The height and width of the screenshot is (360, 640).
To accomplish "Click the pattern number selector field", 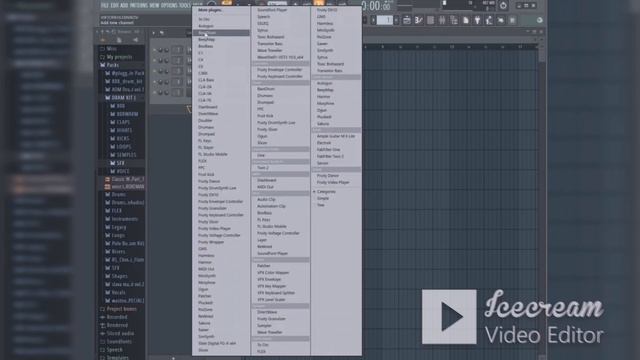I will pos(384,20).
